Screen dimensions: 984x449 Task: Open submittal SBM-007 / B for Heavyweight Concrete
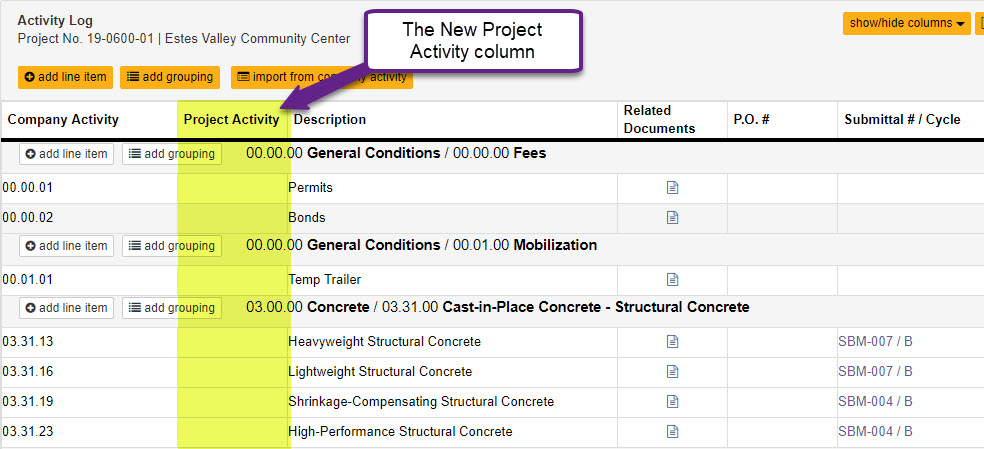tap(875, 341)
